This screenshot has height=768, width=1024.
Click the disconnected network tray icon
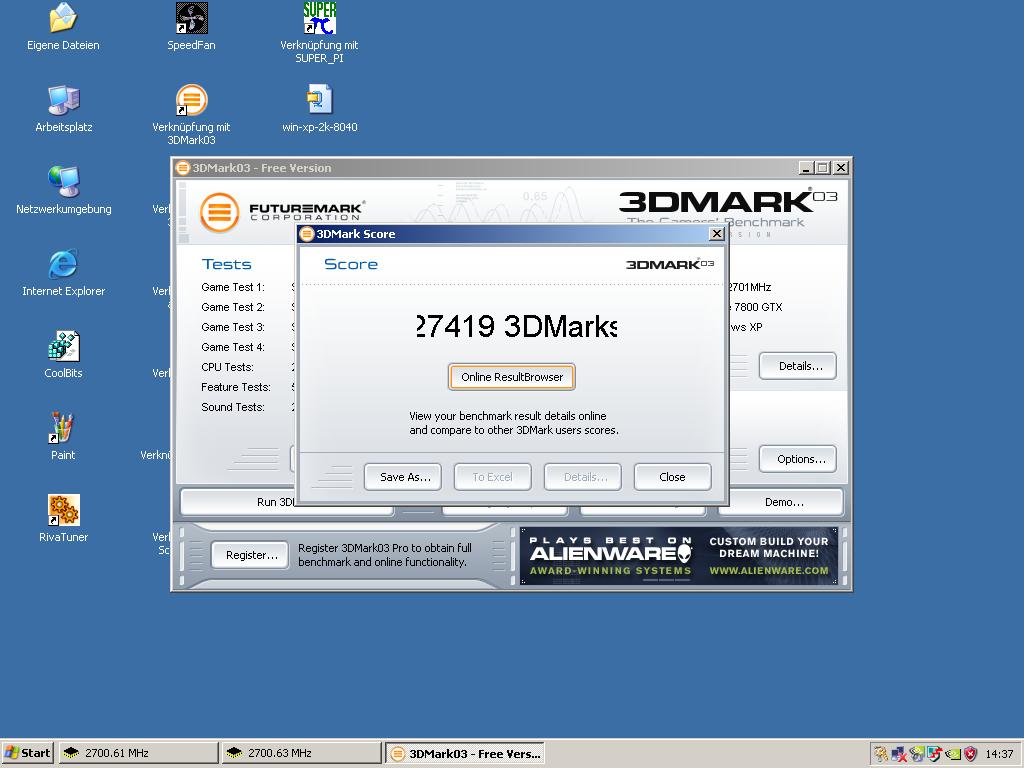click(x=899, y=754)
